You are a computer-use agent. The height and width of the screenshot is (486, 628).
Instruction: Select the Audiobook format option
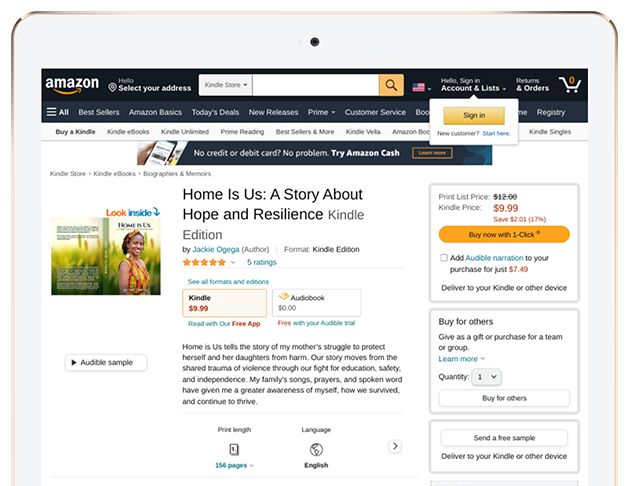point(316,303)
